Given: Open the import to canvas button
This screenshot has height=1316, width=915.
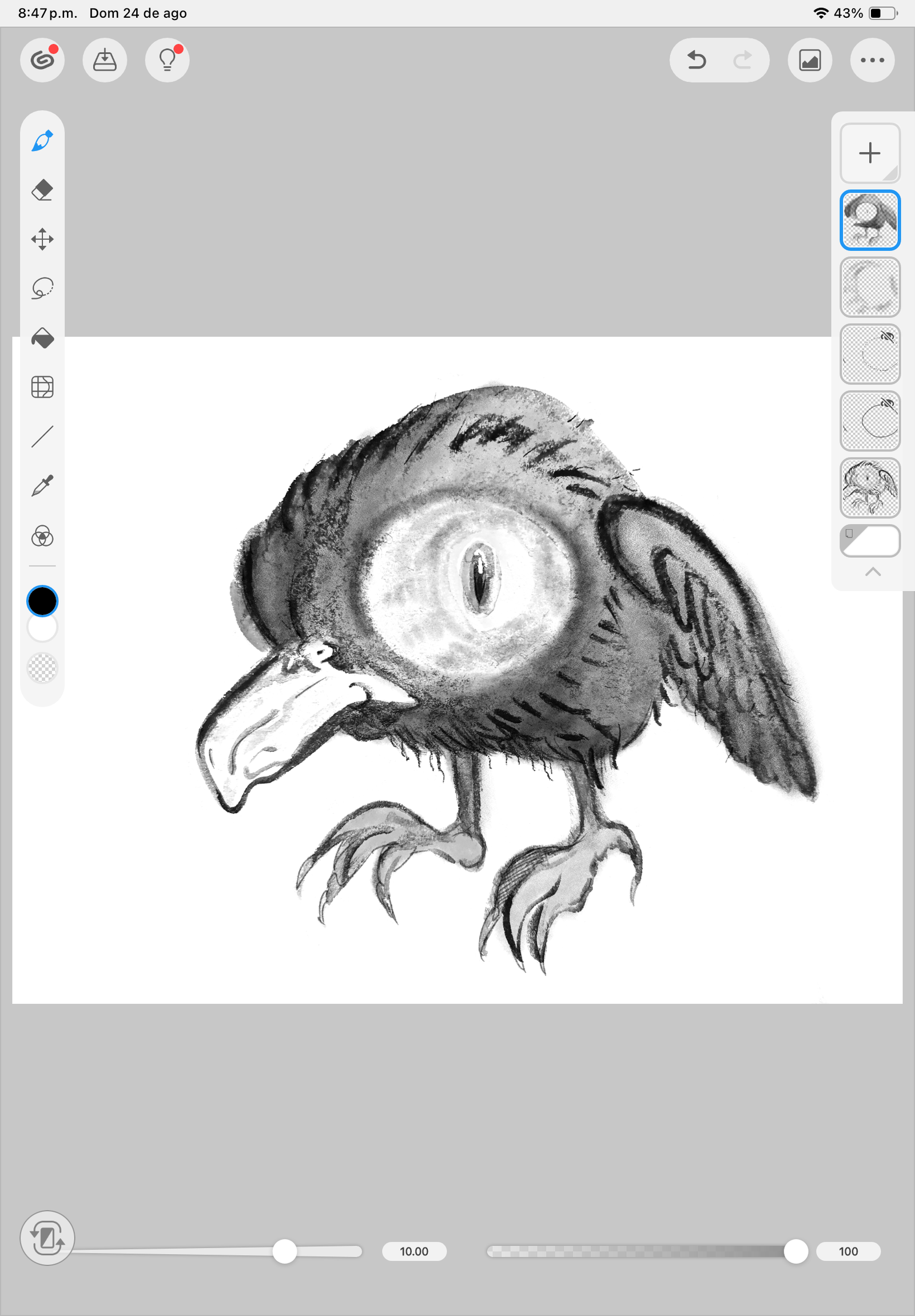Looking at the screenshot, I should coord(105,60).
